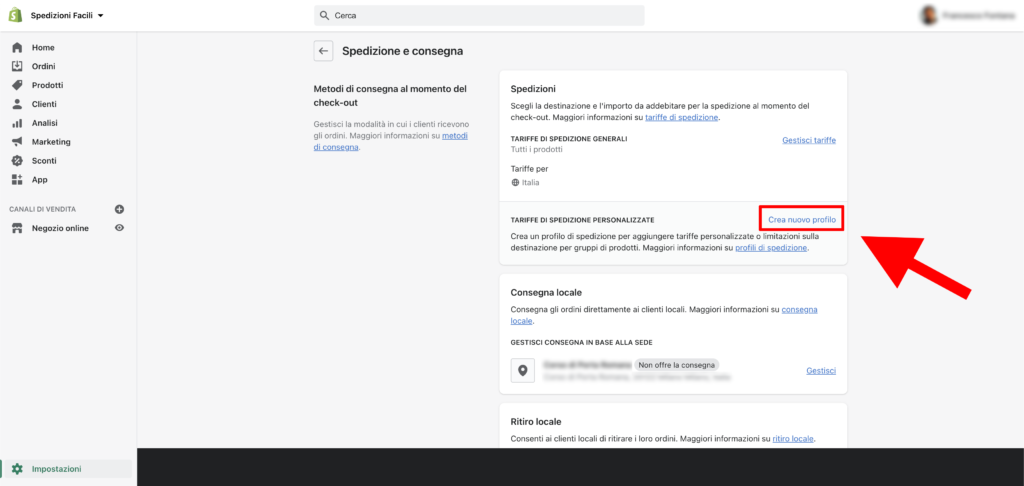Click the location pin icon
Viewport: 1024px width, 486px height.
[x=522, y=370]
